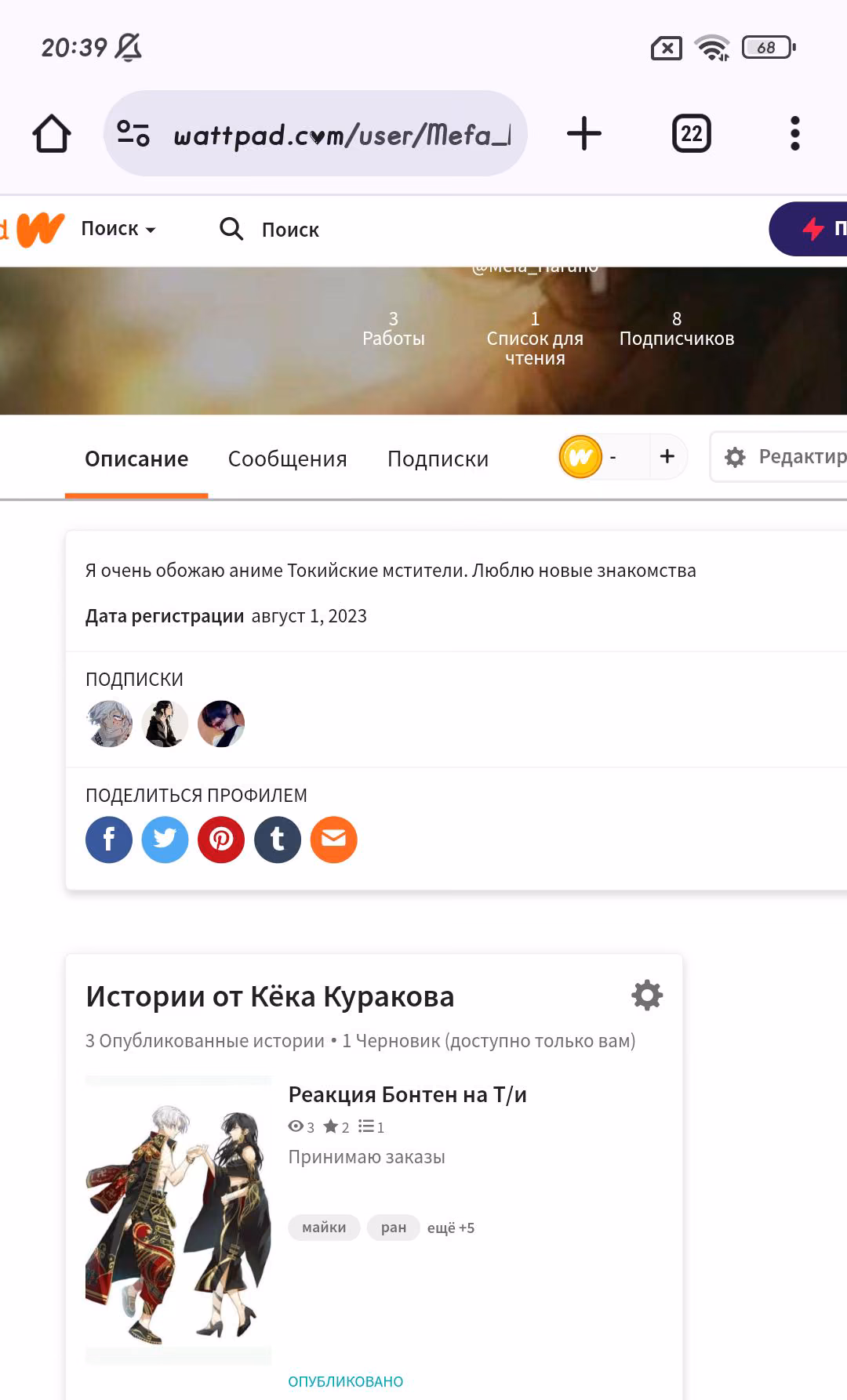The image size is (847, 1400).
Task: Tap the wattpad.com address bar URL
Action: 342,135
